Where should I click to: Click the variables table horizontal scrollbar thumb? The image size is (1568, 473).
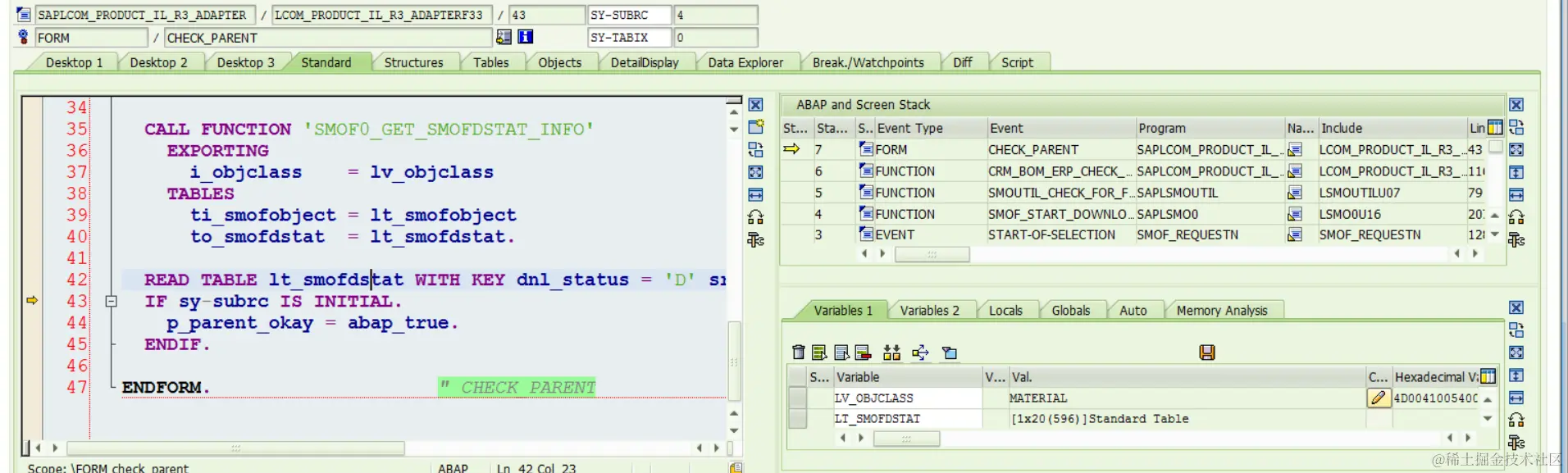[906, 439]
